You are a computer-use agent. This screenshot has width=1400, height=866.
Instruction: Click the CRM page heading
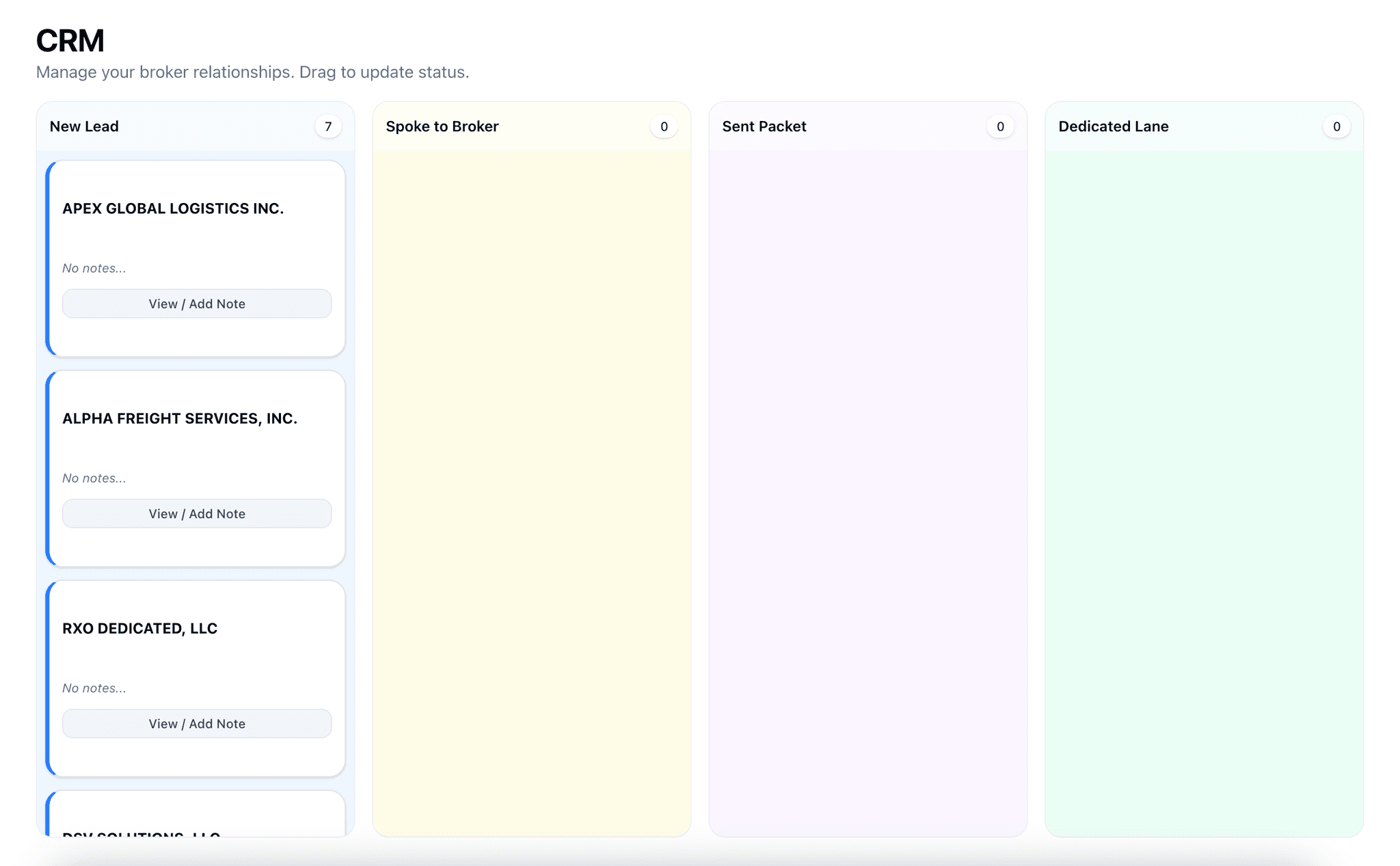click(70, 41)
